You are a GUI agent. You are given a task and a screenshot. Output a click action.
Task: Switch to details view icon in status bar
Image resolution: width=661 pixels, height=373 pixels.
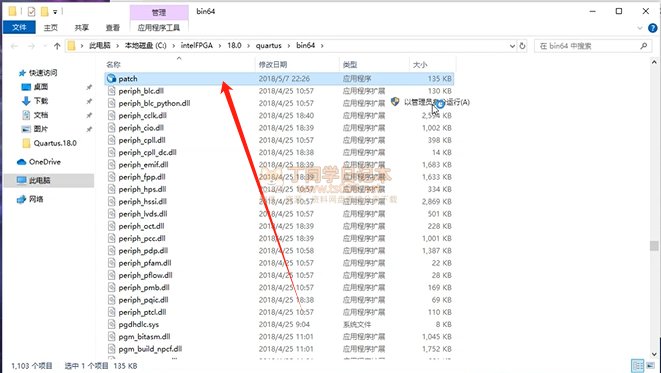point(637,365)
